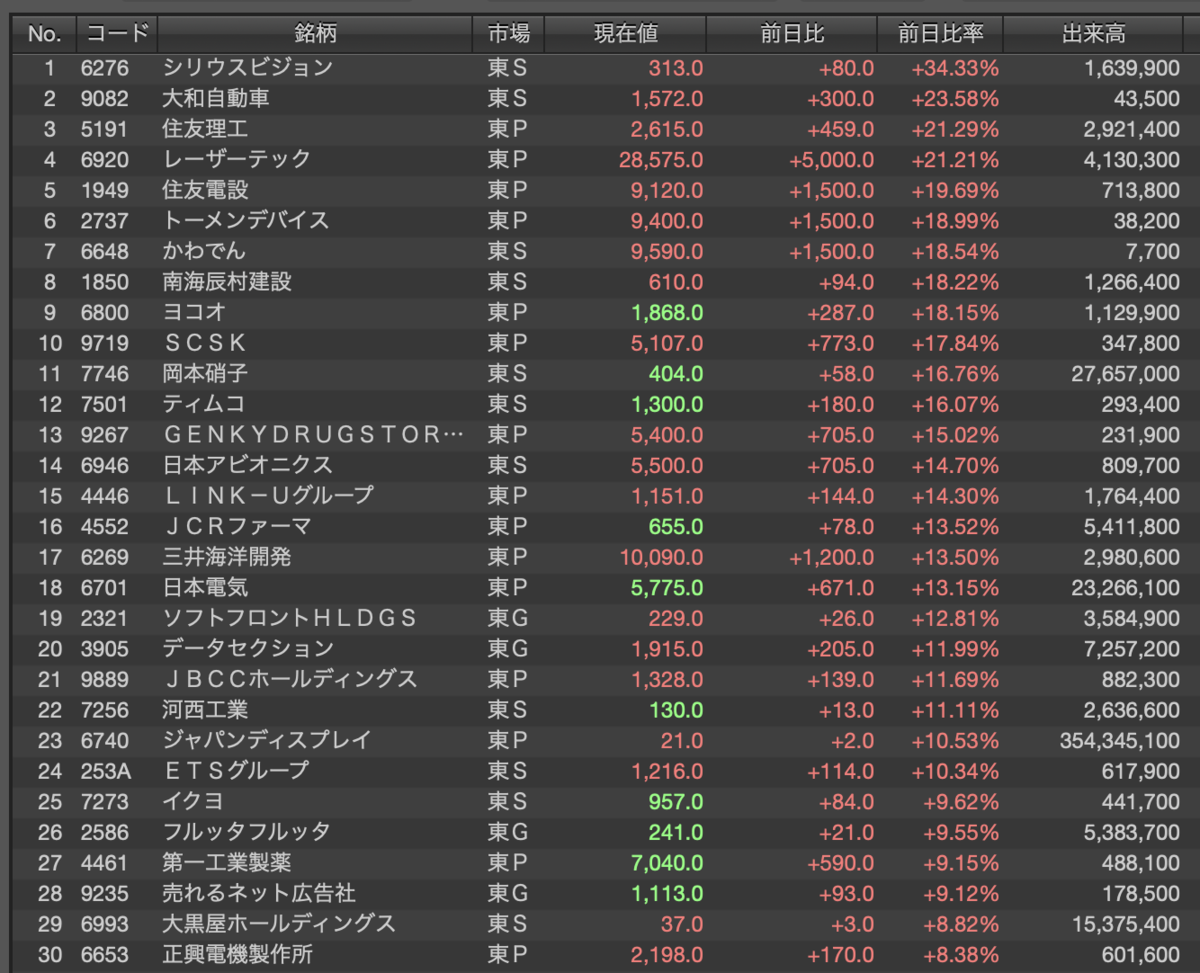Click the 前日比 column header

[x=792, y=34]
